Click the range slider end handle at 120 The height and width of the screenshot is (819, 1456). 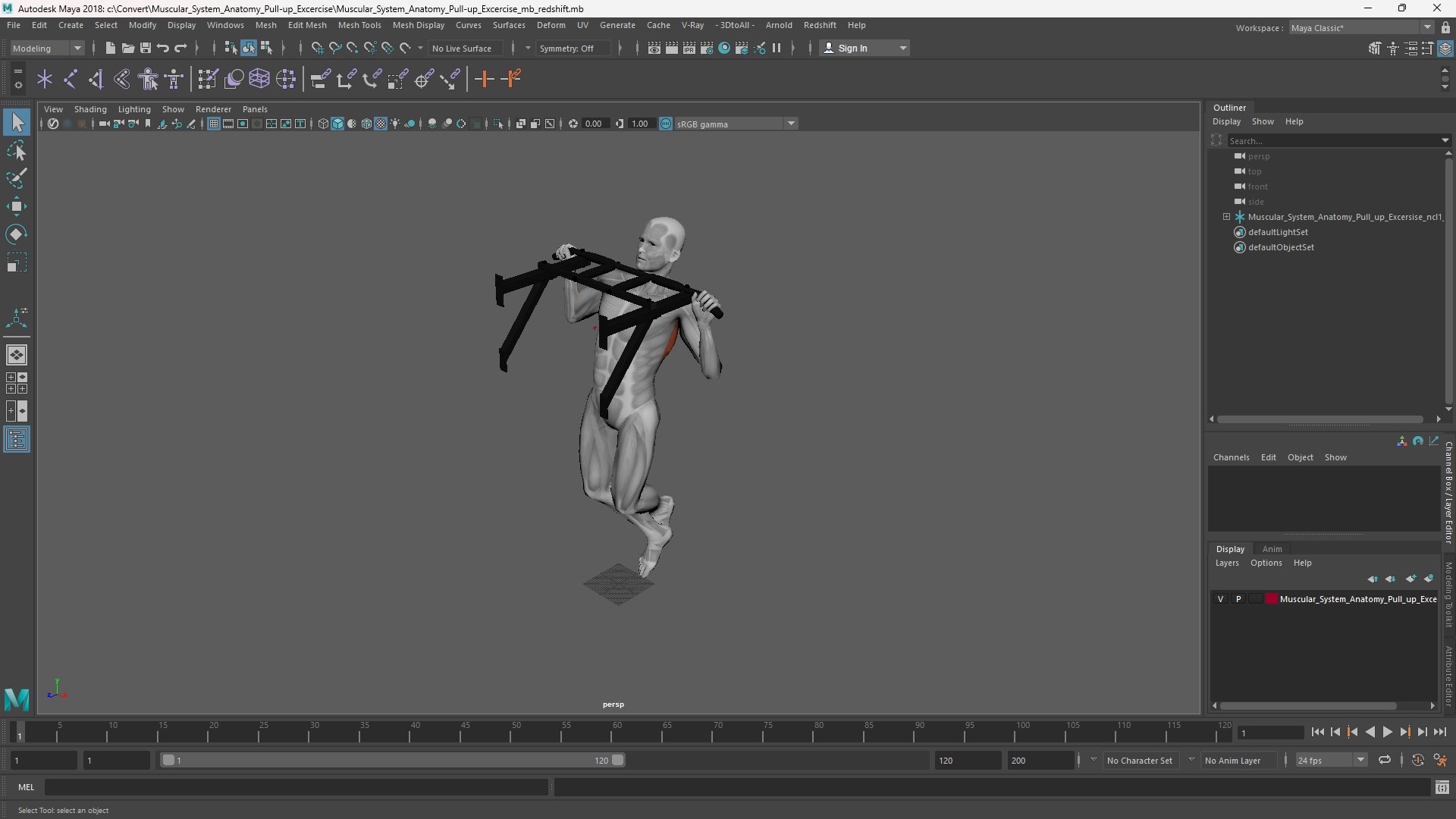click(x=618, y=760)
